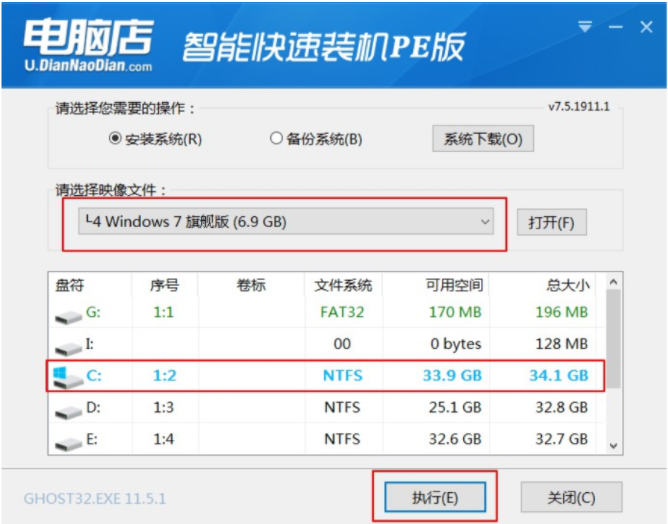Click the partition list scroll up arrow
Image resolution: width=668 pixels, height=524 pixels.
pos(613,282)
